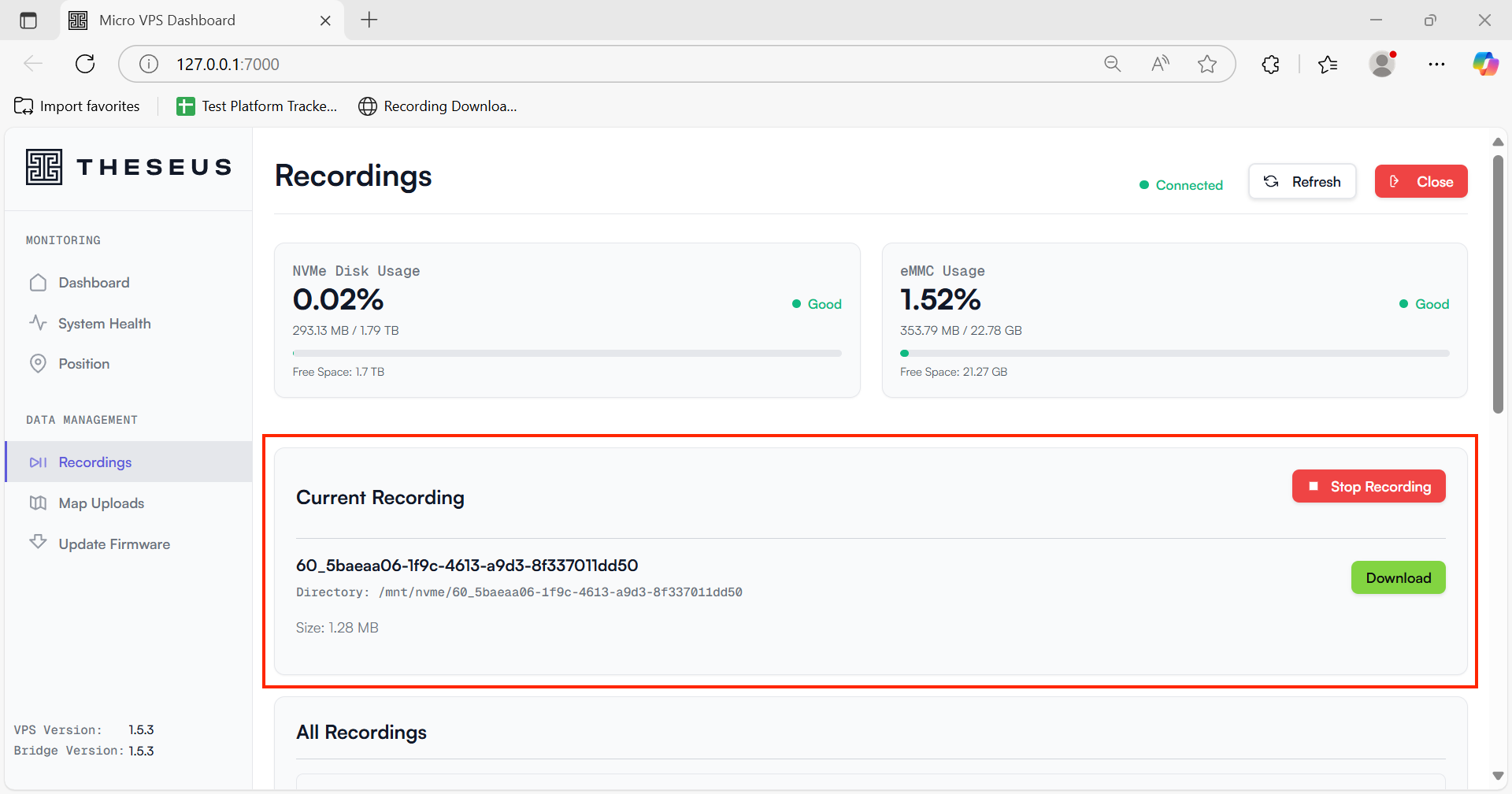1512x794 pixels.
Task: Select Recordings in the sidebar
Action: tap(94, 462)
